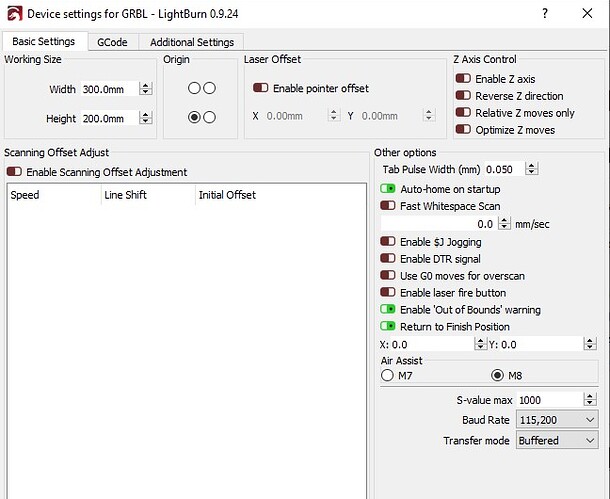
Task: Click the Tab Pulse Width stepper
Action: coord(531,169)
